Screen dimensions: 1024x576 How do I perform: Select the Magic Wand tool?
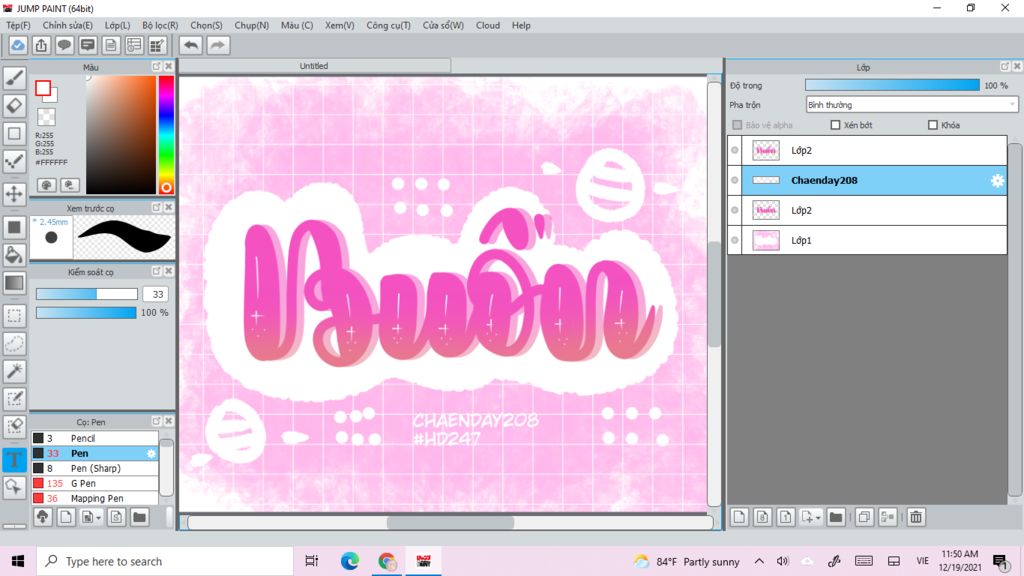[14, 371]
